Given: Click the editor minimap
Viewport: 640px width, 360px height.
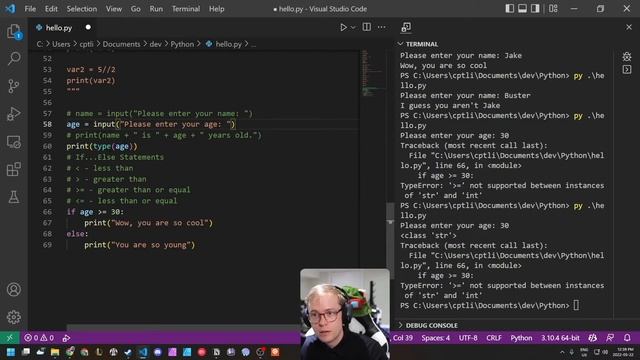Looking at the screenshot, I should (x=372, y=73).
